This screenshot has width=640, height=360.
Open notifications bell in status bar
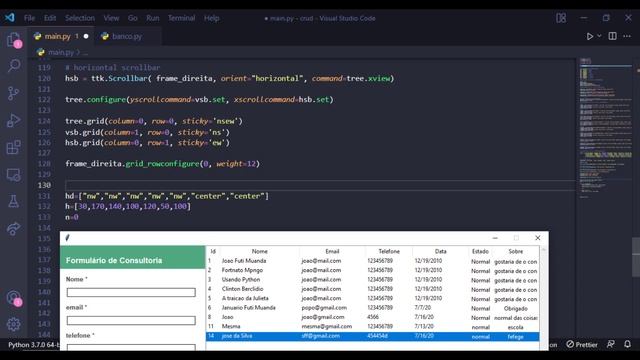[627, 344]
